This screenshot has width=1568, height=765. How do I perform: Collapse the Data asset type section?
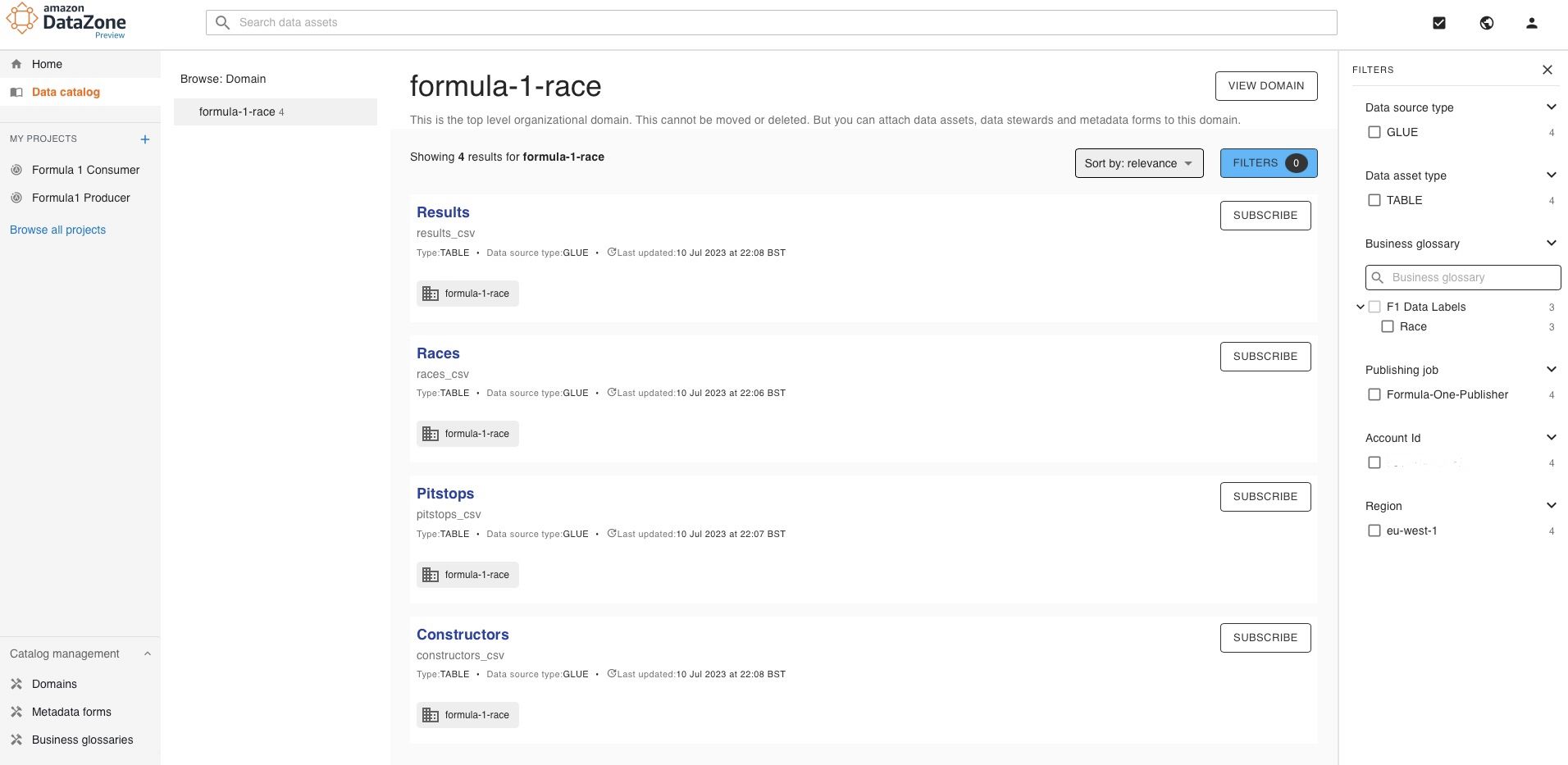tap(1551, 175)
